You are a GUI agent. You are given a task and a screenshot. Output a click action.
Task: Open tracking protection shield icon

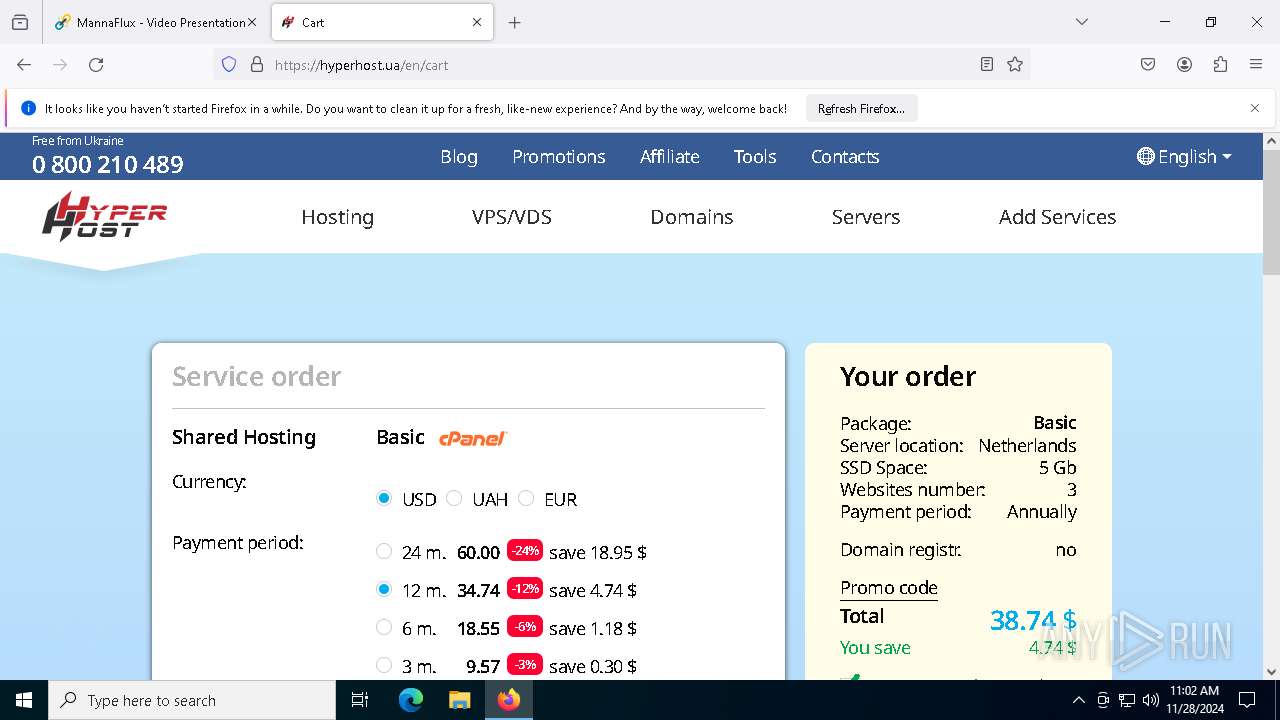(x=229, y=64)
